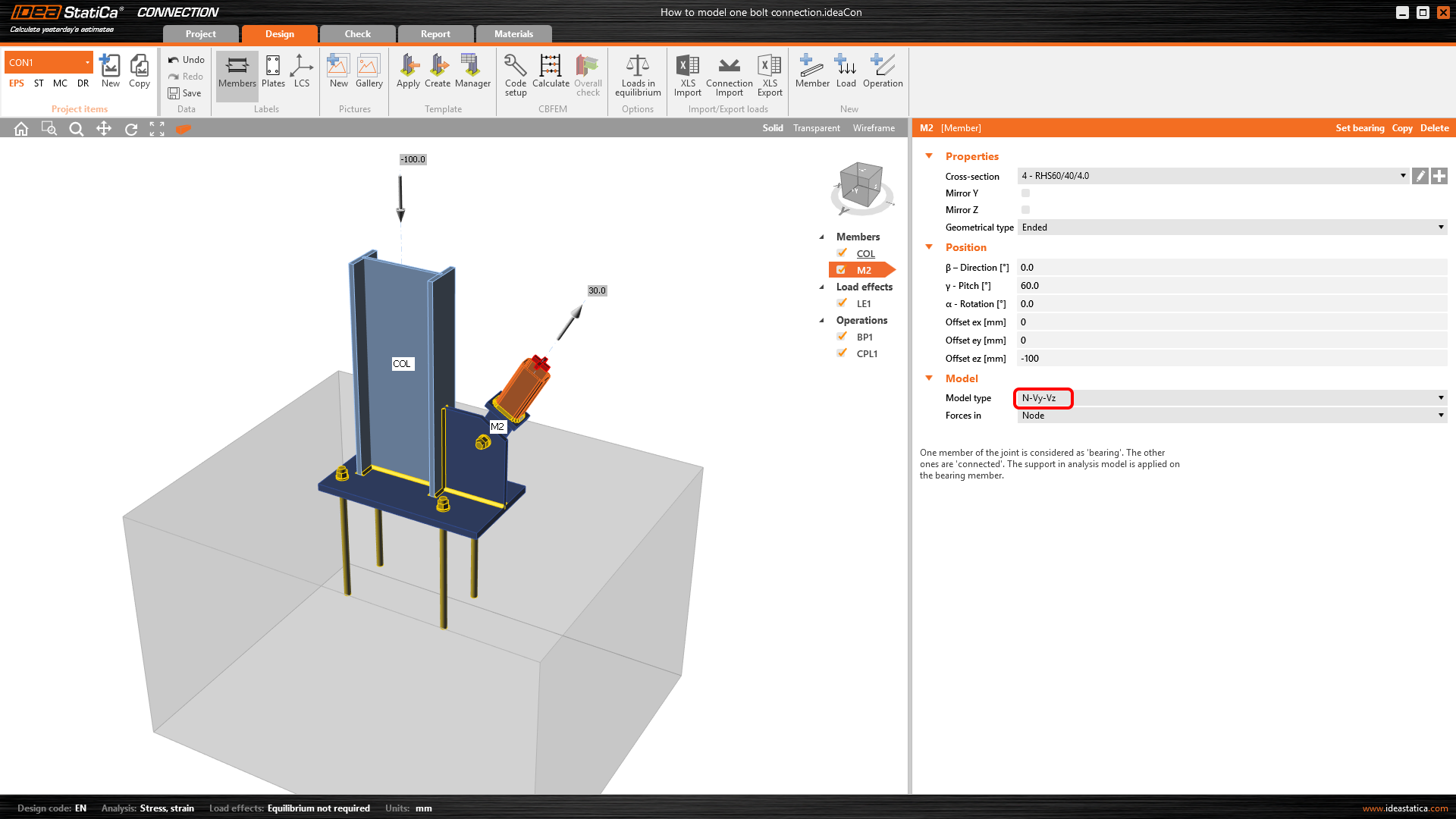Uncheck the BP1 operation checkbox

point(842,337)
